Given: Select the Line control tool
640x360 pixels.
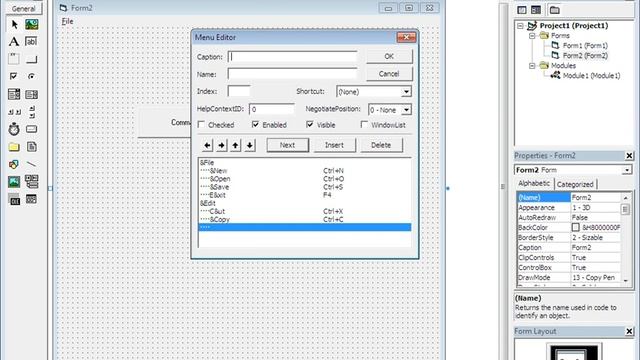Looking at the screenshot, I should (x=31, y=164).
